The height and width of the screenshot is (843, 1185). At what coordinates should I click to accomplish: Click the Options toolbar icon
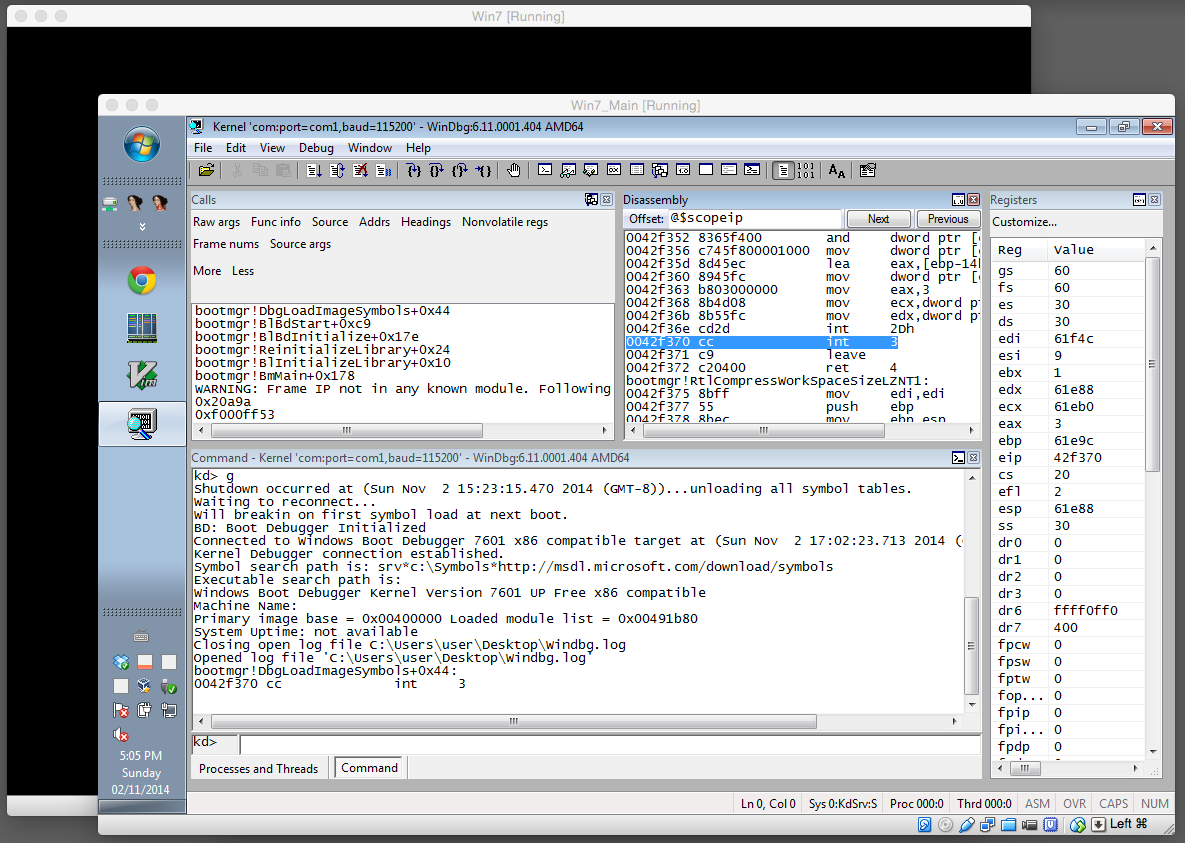click(868, 170)
